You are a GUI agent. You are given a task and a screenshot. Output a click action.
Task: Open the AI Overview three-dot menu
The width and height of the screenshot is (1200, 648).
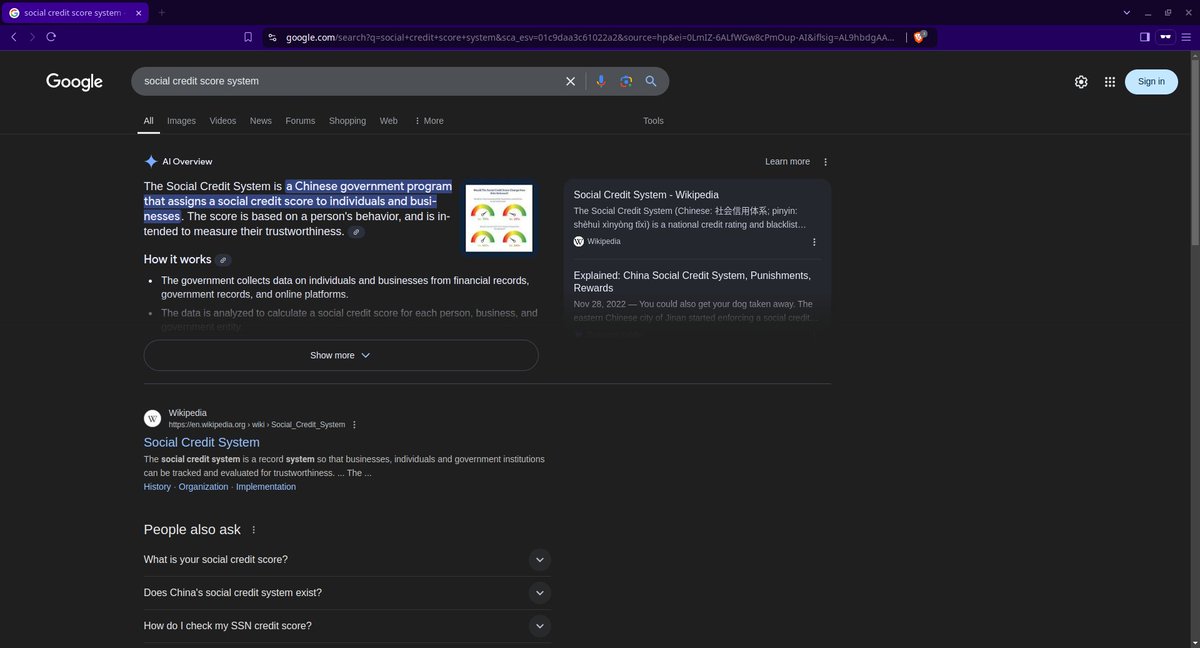pos(825,162)
